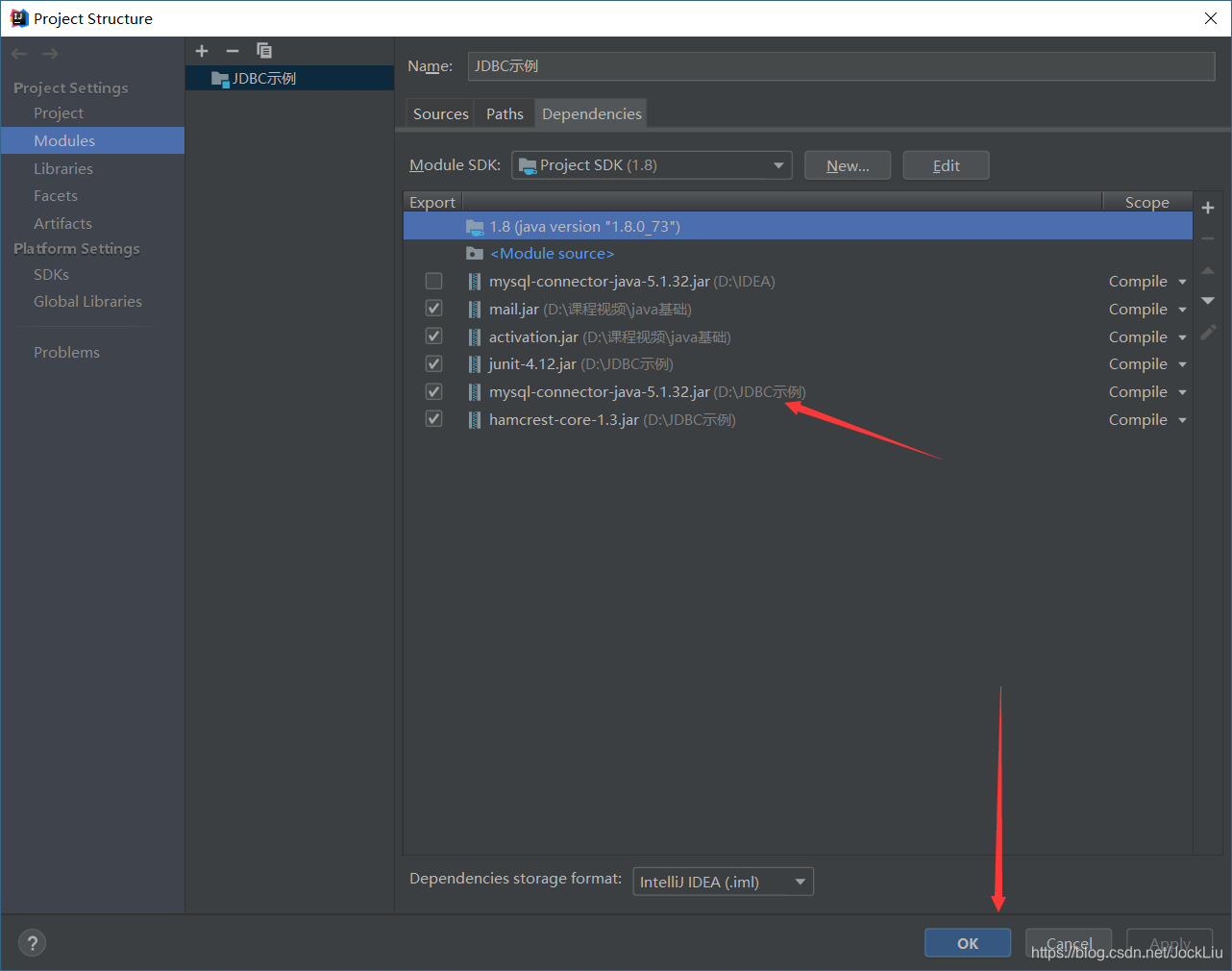Screen dimensions: 1232x971
Task: Open Libraries in the sidebar
Action: [63, 168]
